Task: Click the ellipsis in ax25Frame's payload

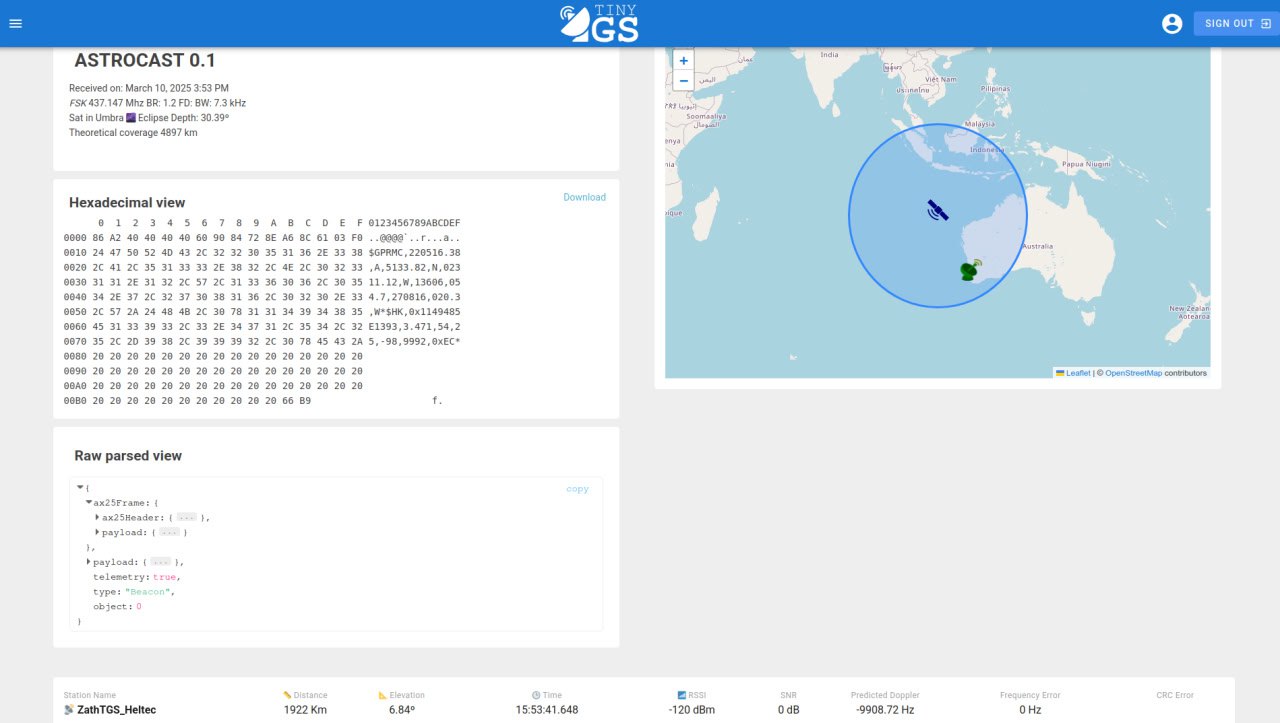Action: [x=169, y=532]
